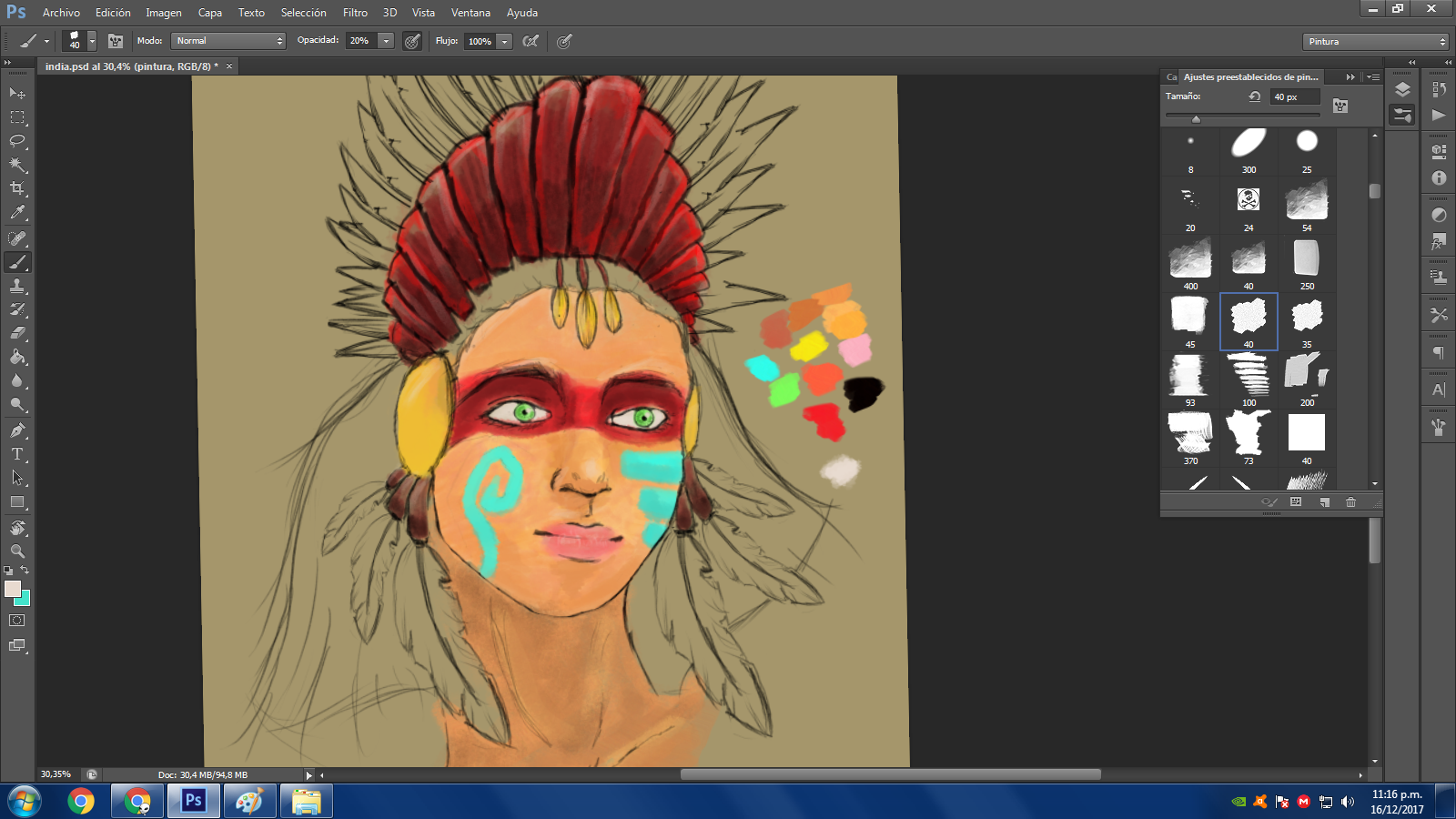Open the Layers panel icon
The height and width of the screenshot is (819, 1456).
[1402, 89]
